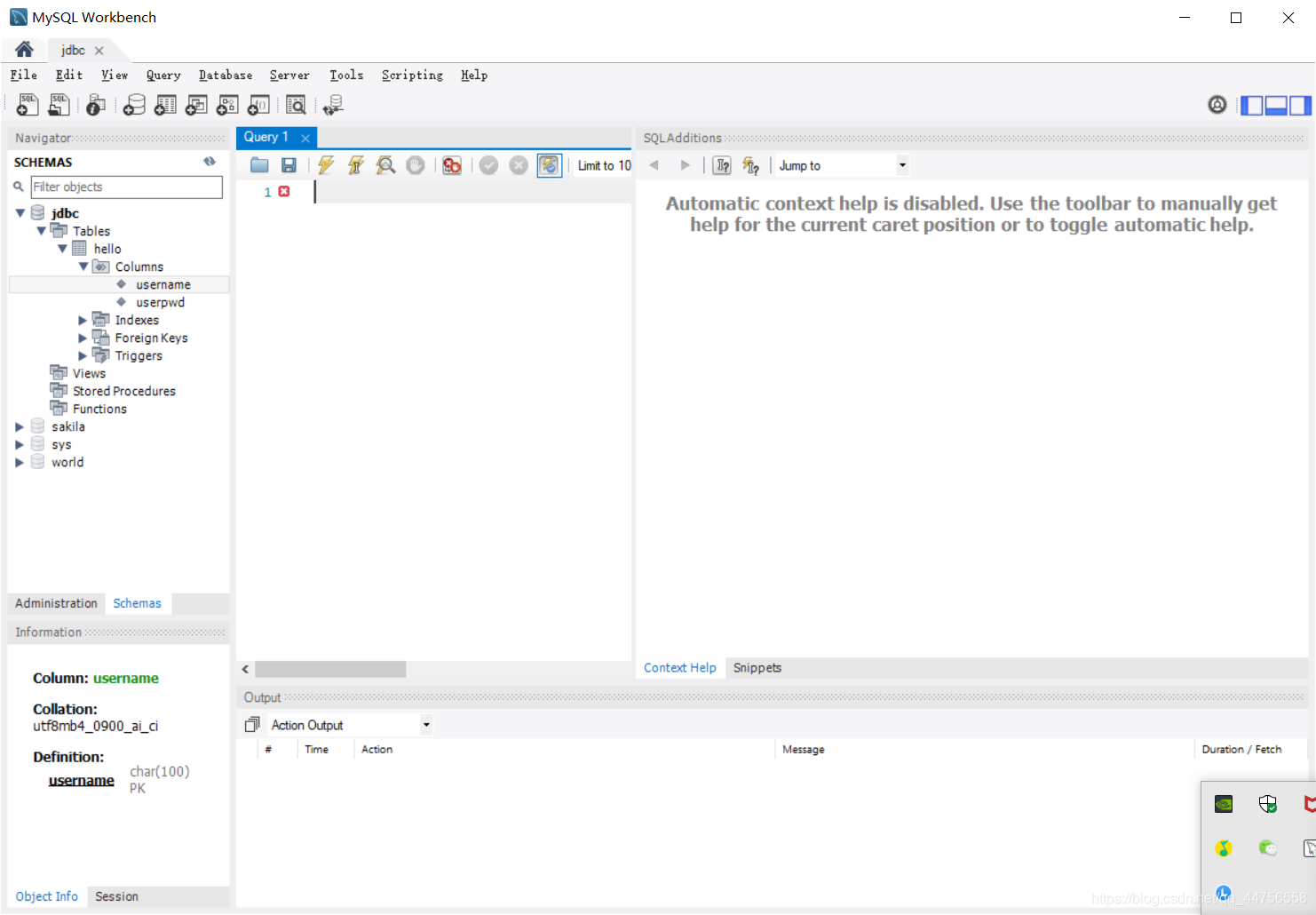Create a new function
The width and height of the screenshot is (1316, 915).
pos(258,105)
